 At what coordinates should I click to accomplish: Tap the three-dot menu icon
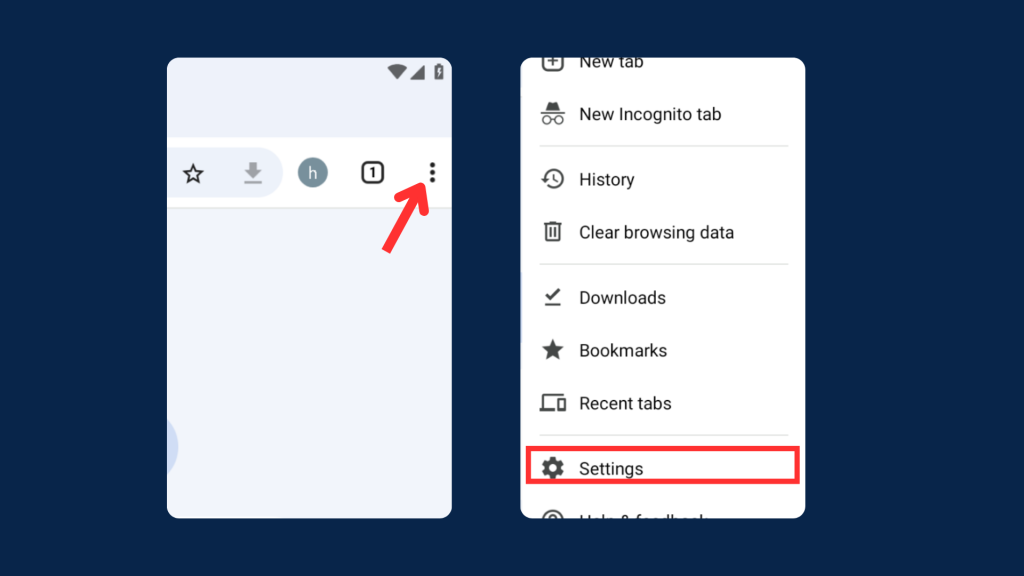coord(432,173)
